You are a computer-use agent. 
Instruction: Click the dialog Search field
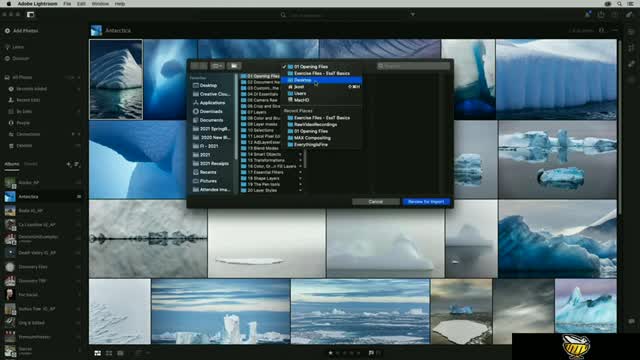tap(413, 66)
